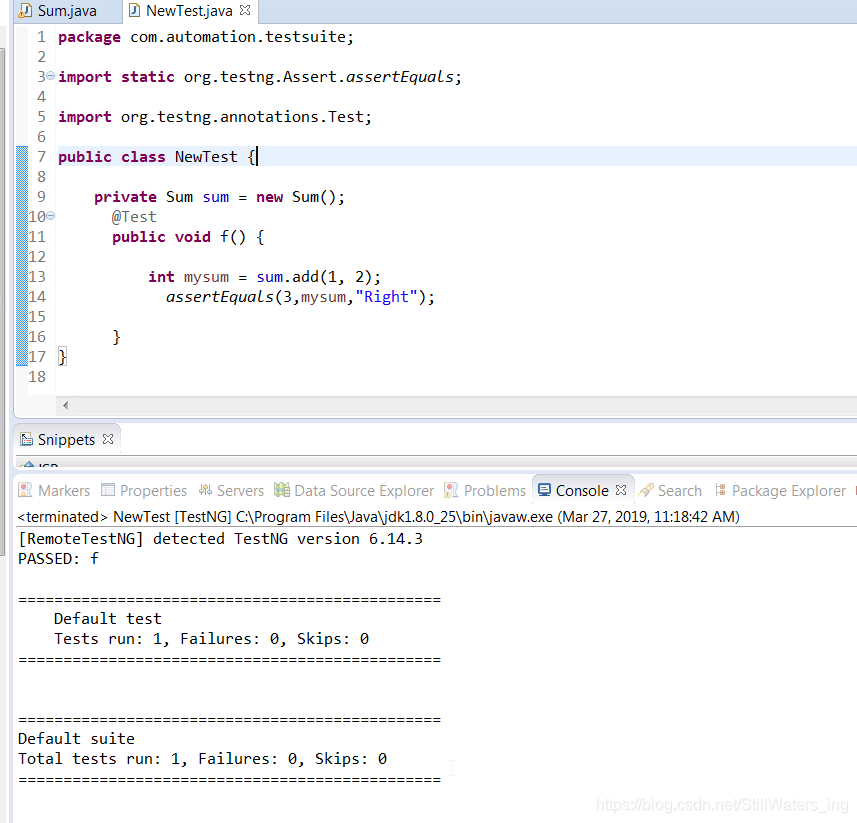Click the Data Source Explorer icon
The image size is (857, 823).
[x=281, y=490]
